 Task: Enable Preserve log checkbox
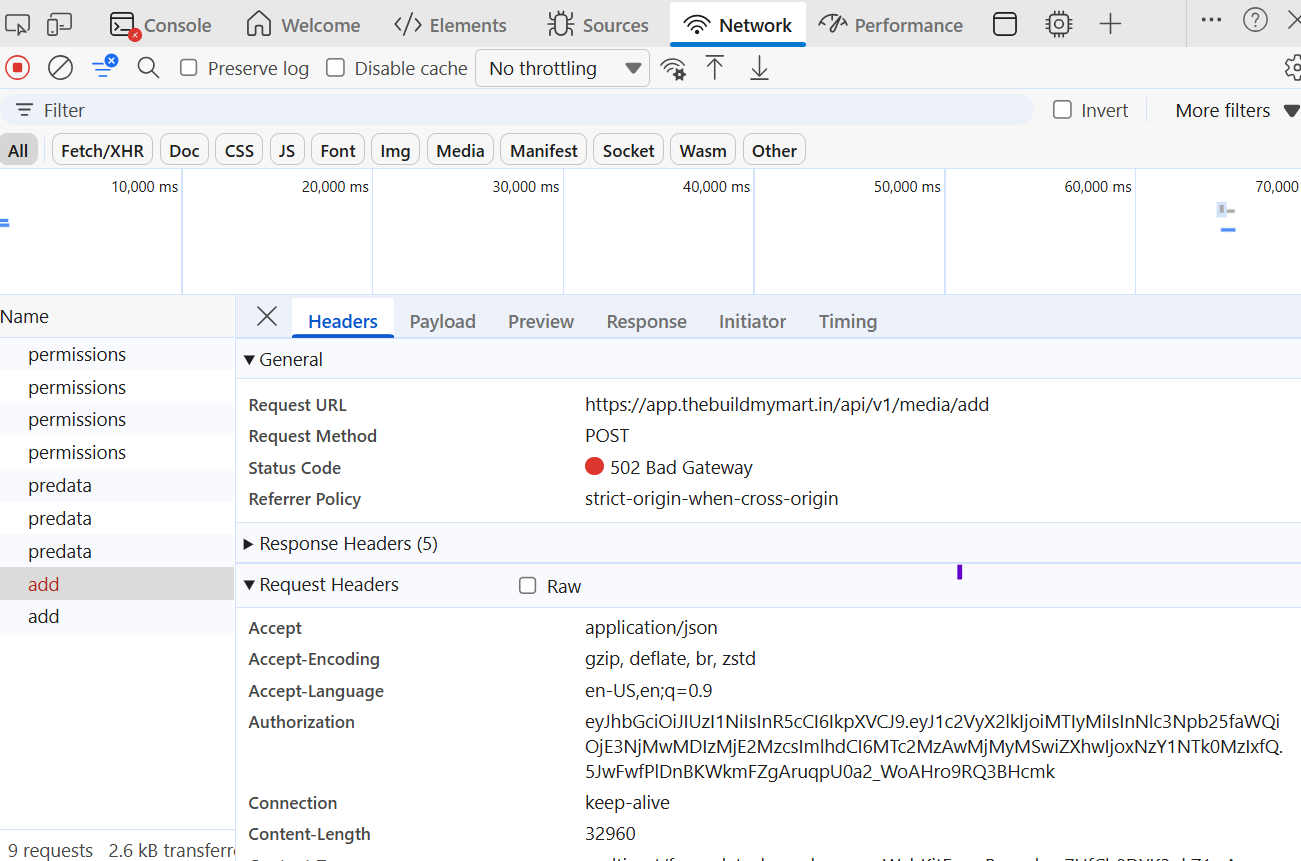(x=188, y=68)
